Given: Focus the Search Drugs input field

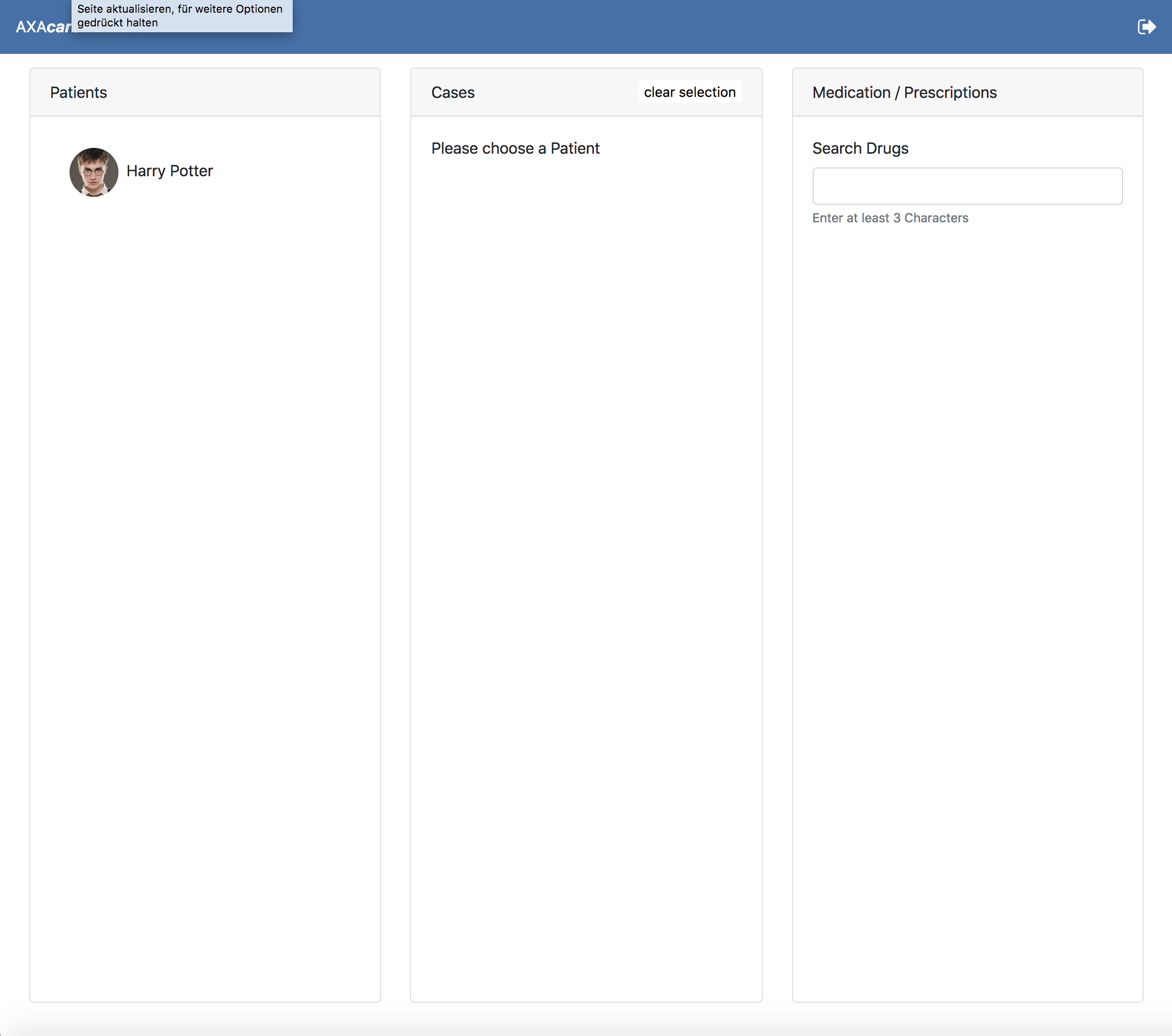Looking at the screenshot, I should point(967,186).
